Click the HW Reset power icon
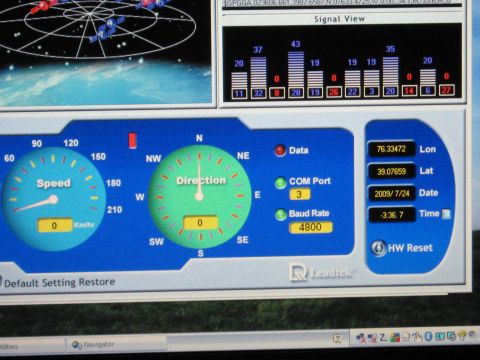The image size is (480, 360). tap(379, 248)
